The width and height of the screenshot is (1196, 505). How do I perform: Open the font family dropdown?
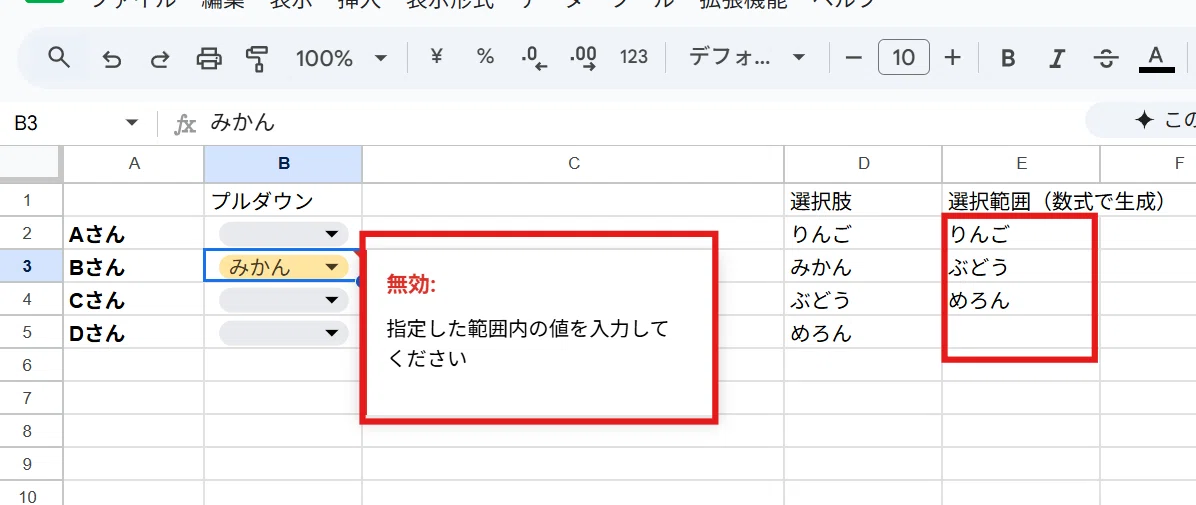(x=747, y=57)
